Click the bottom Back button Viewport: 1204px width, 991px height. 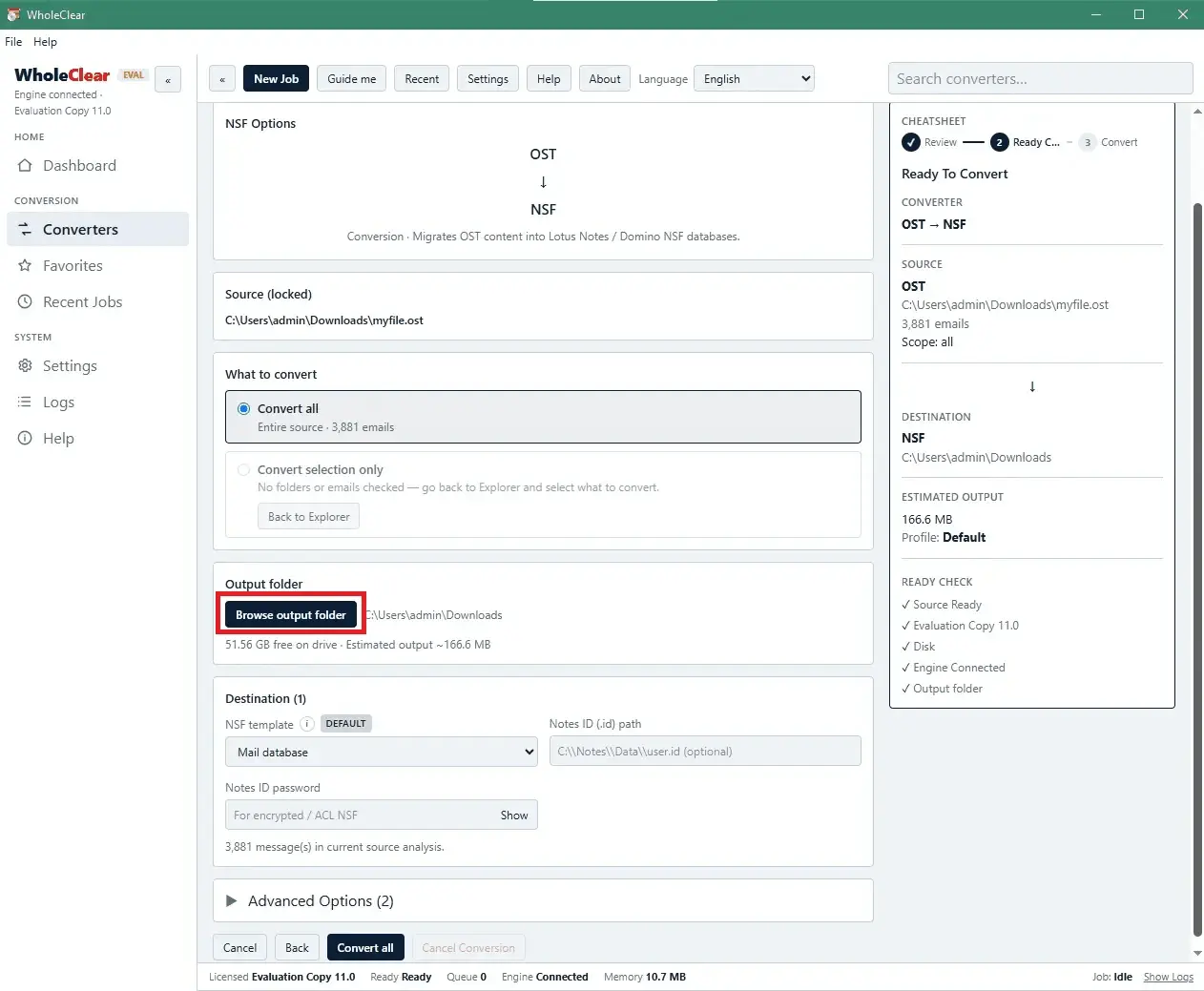(x=297, y=948)
